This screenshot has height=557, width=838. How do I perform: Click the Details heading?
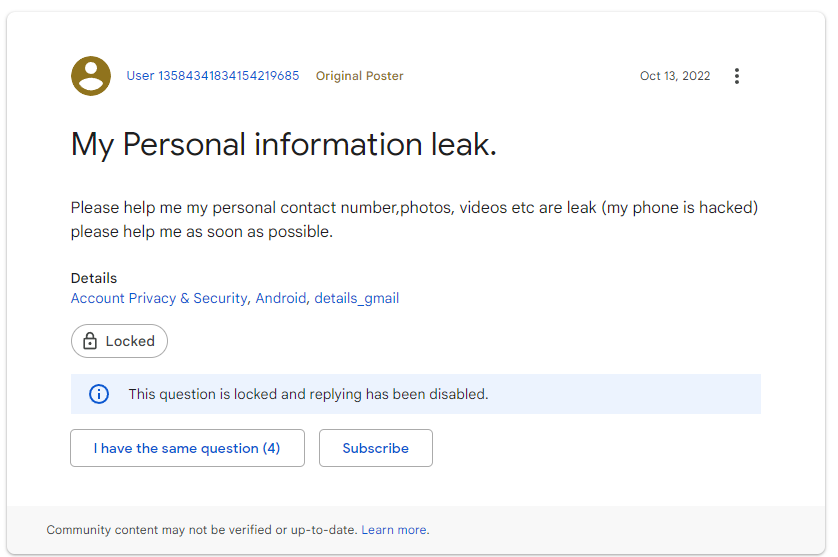[94, 278]
